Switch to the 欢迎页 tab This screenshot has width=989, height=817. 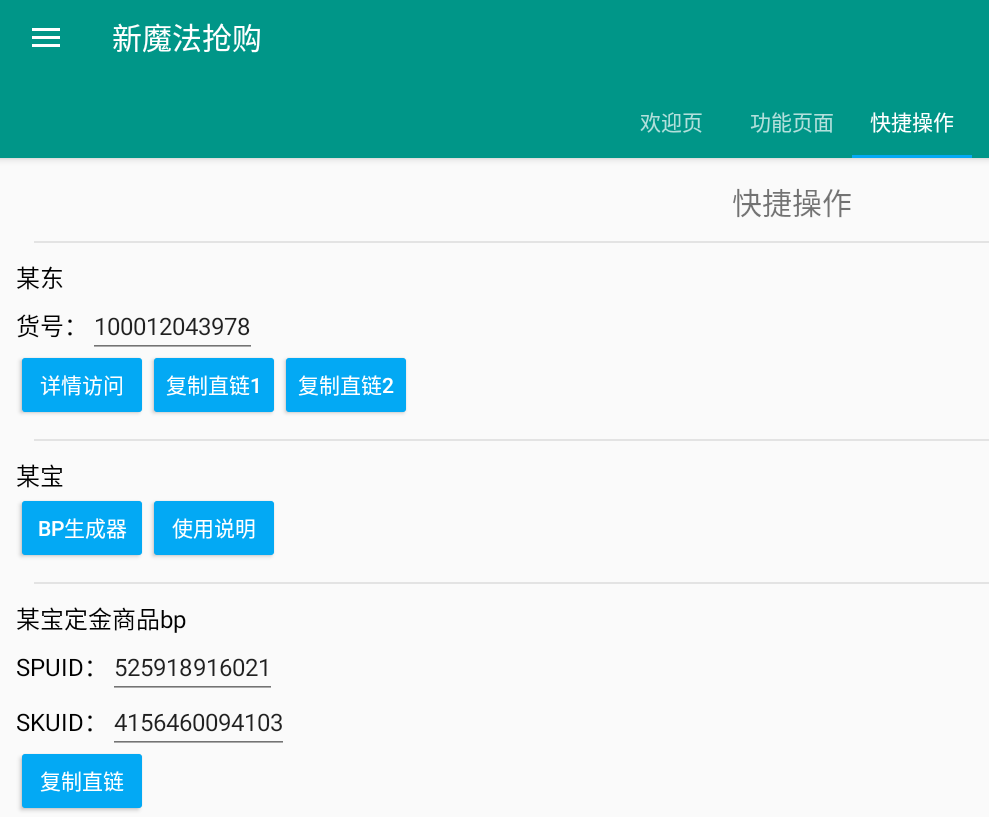[671, 123]
